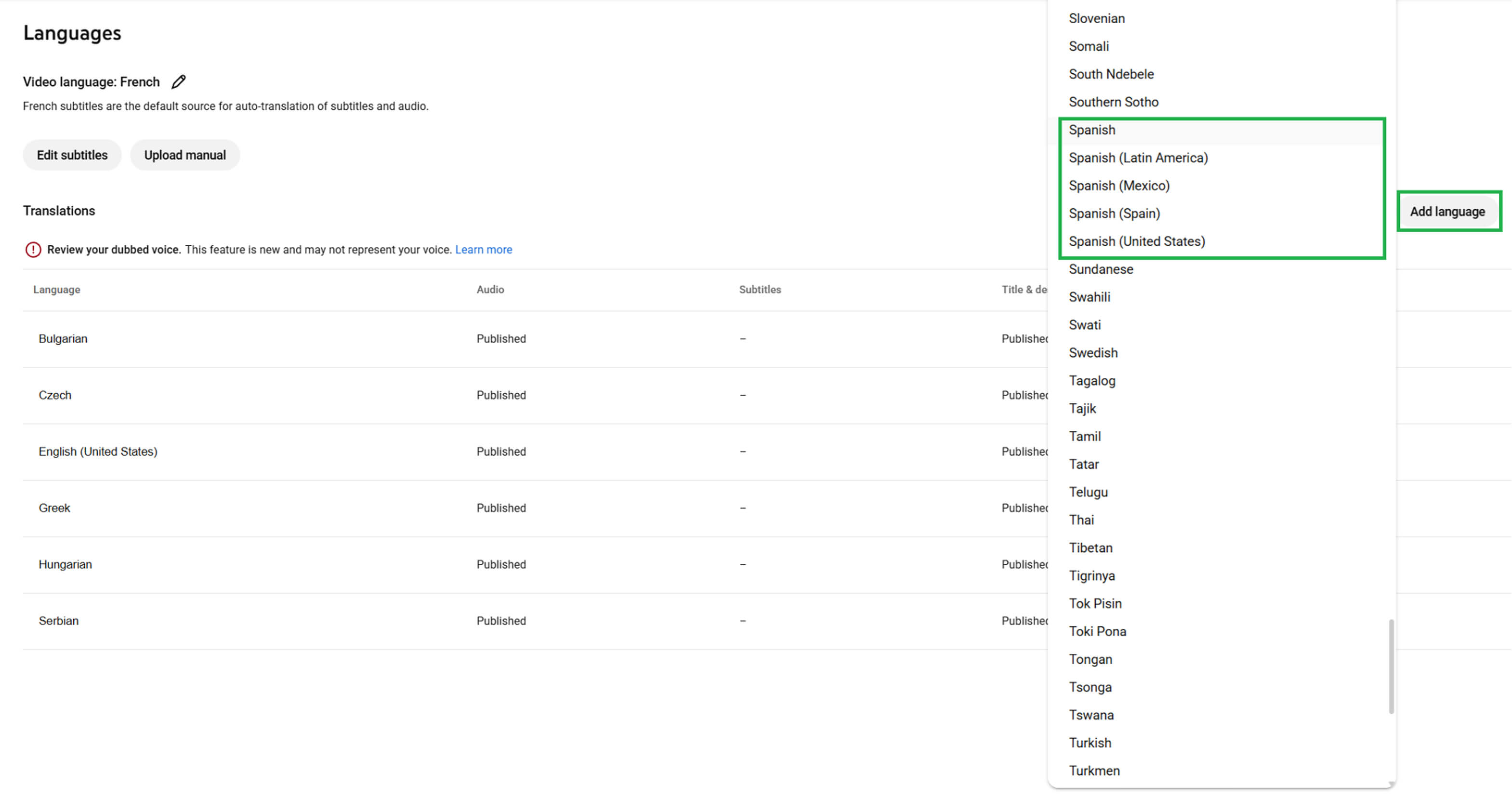This screenshot has width=1512, height=799.
Task: Click the Edit subtitles button
Action: pyautogui.click(x=72, y=155)
